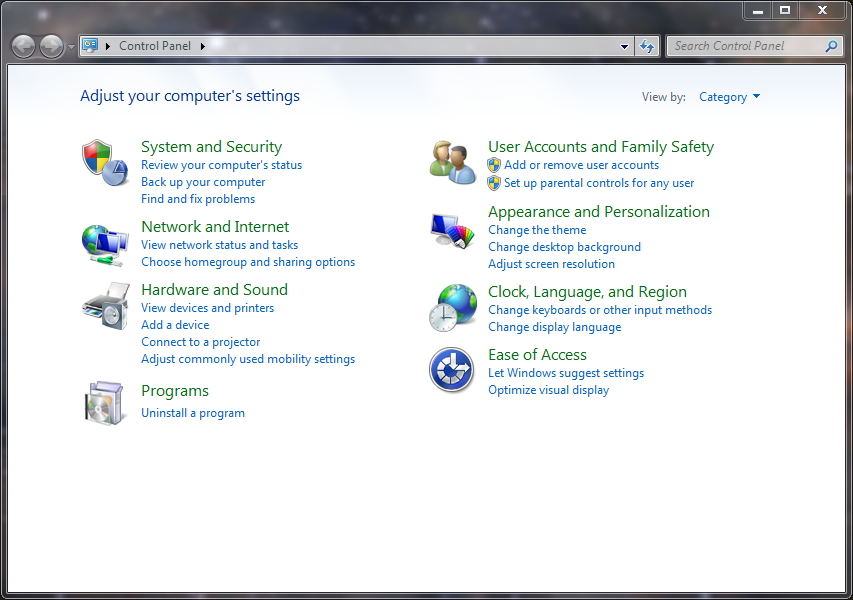Open Appearance and Personalization heading
This screenshot has width=853, height=600.
coord(598,212)
